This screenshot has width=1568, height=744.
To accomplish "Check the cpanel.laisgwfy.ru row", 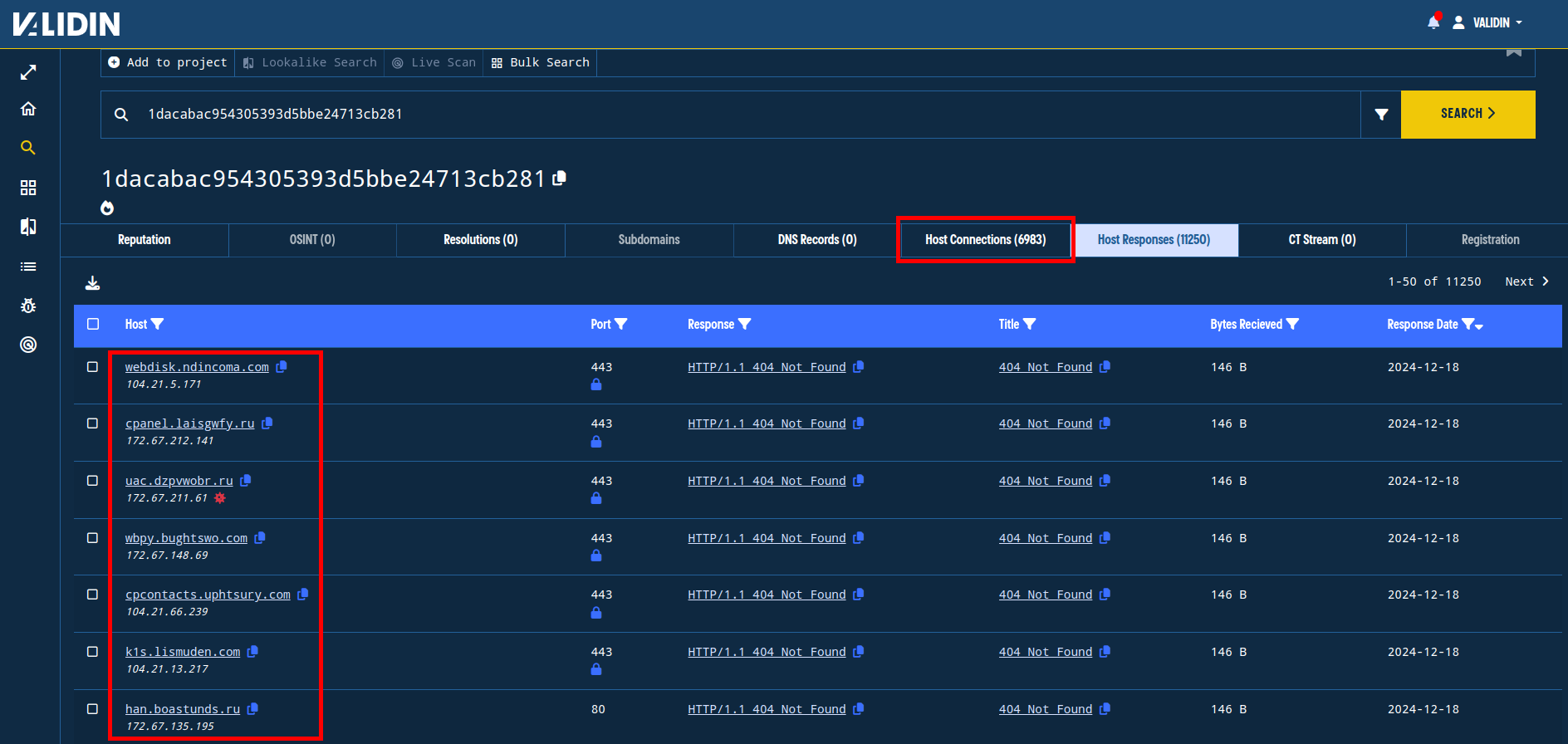I will coord(92,423).
